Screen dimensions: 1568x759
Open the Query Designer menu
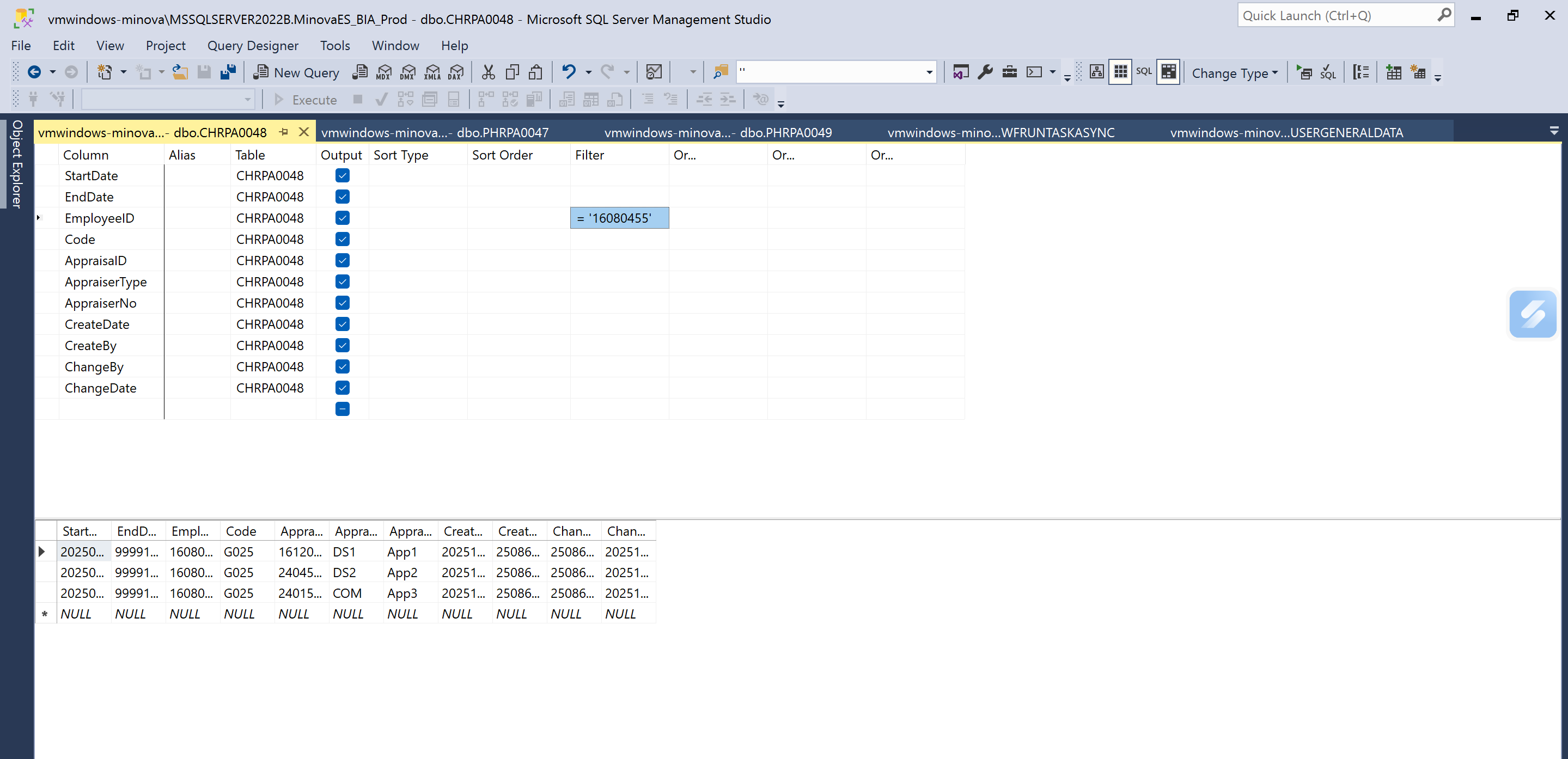(x=253, y=46)
